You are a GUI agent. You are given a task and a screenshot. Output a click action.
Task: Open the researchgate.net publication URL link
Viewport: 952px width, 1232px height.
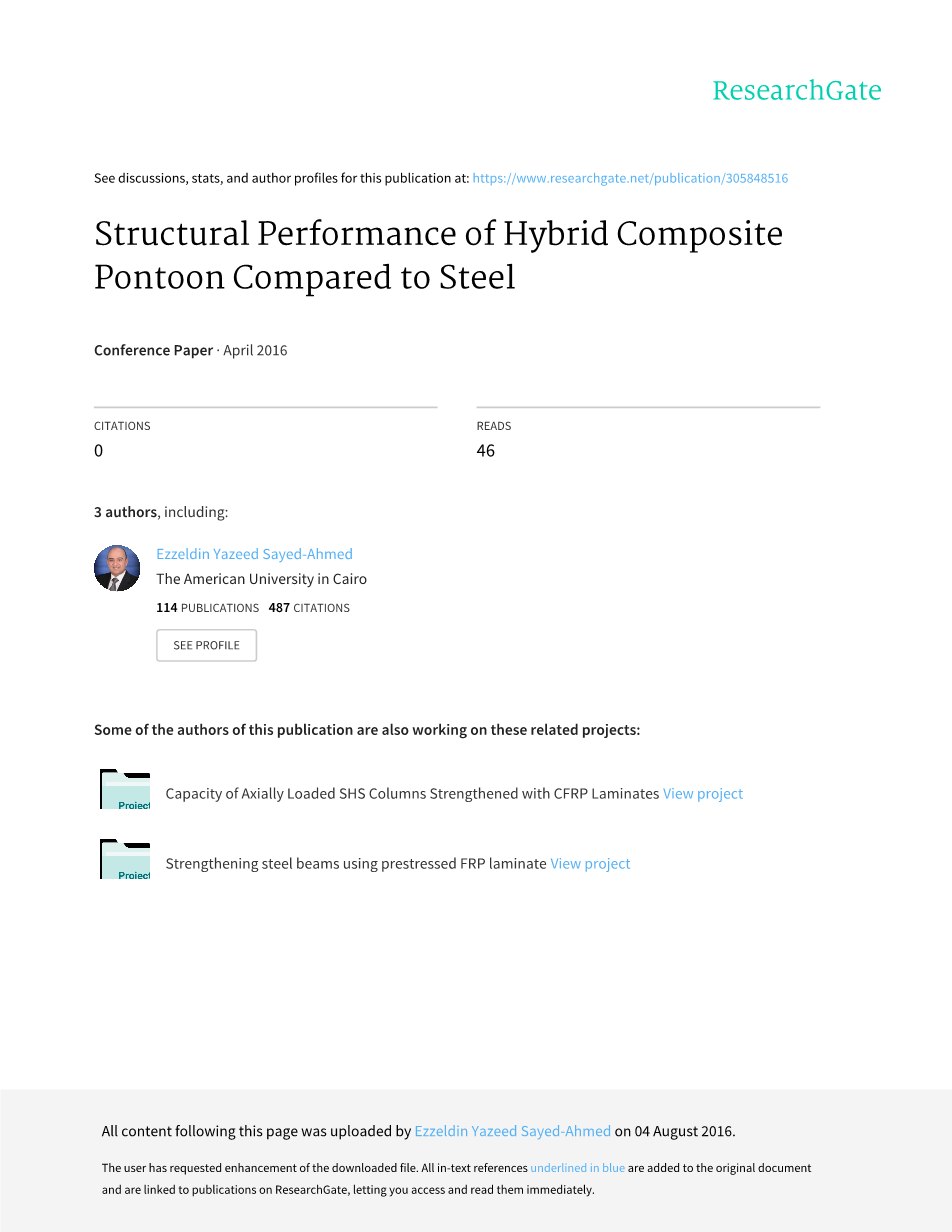pos(630,178)
